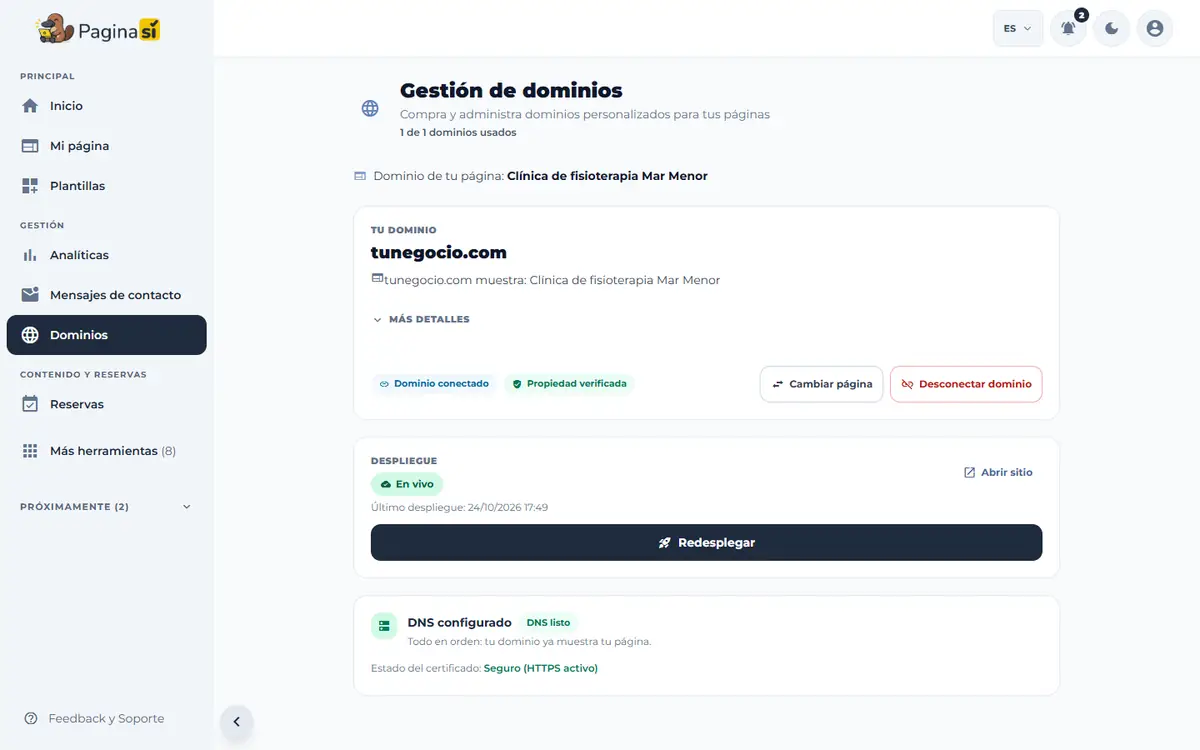Select Dominios sidebar item

(x=106, y=335)
